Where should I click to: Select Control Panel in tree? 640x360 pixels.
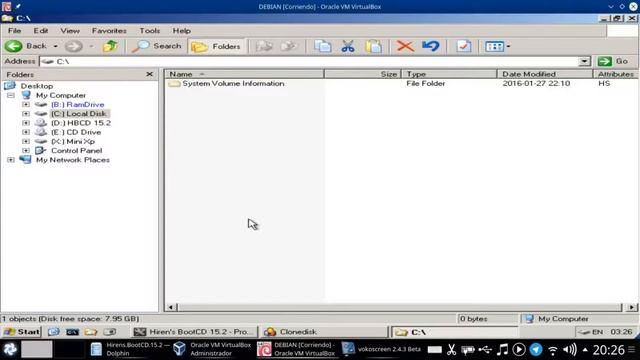pos(76,151)
